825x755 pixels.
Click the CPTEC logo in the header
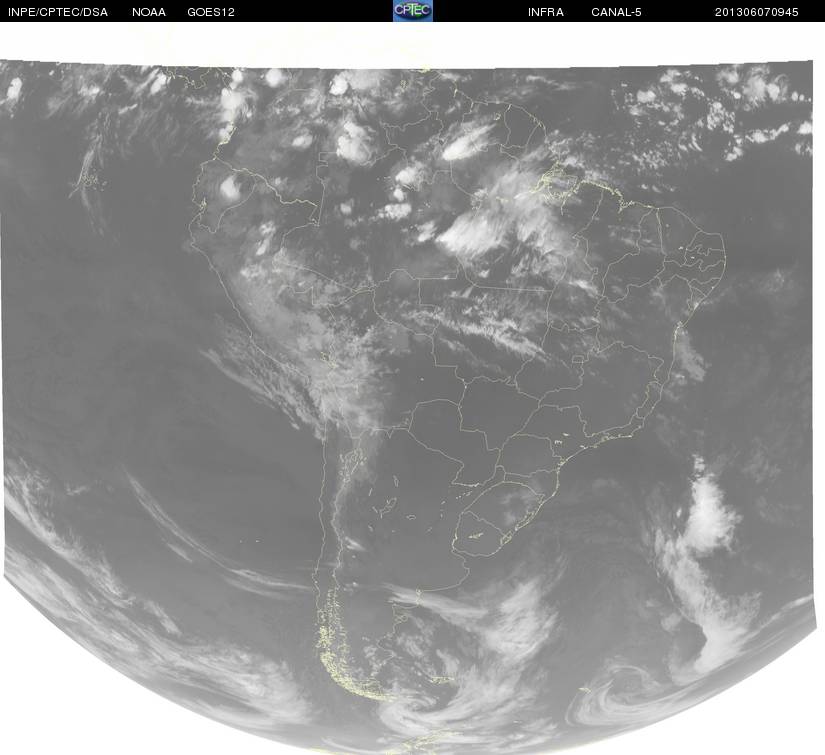pyautogui.click(x=412, y=11)
